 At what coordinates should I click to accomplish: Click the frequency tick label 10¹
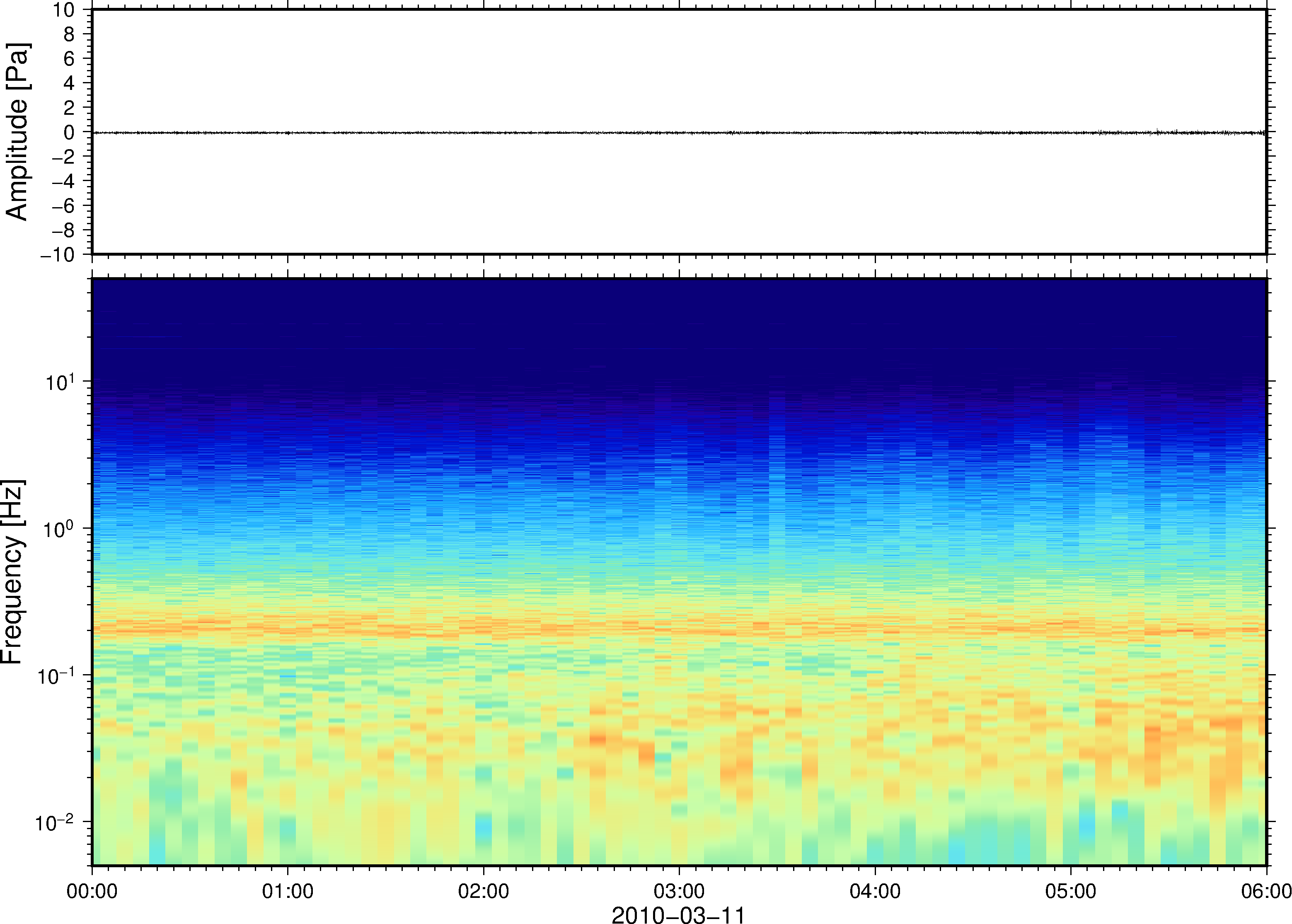pos(60,381)
